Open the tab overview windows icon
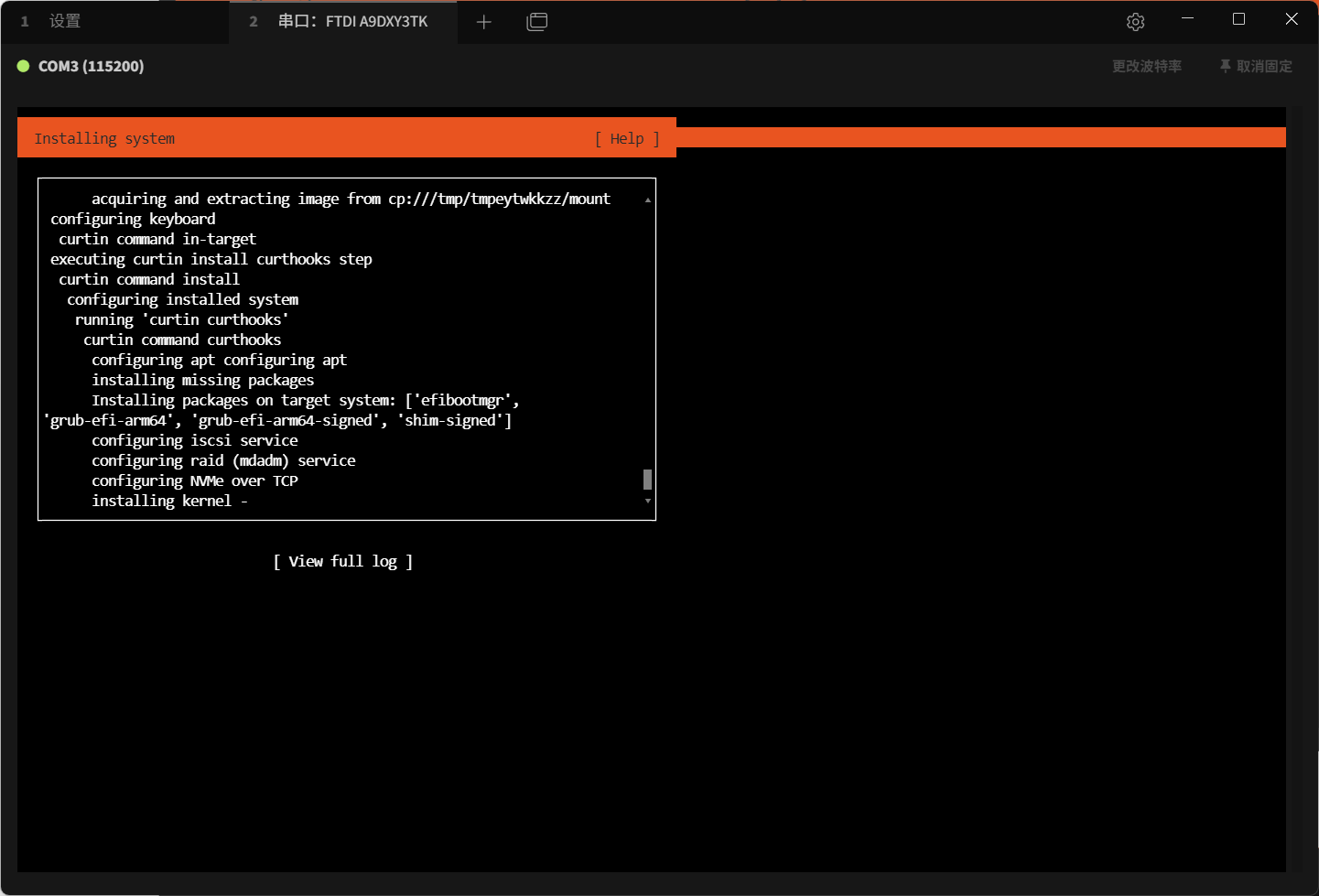 537,22
